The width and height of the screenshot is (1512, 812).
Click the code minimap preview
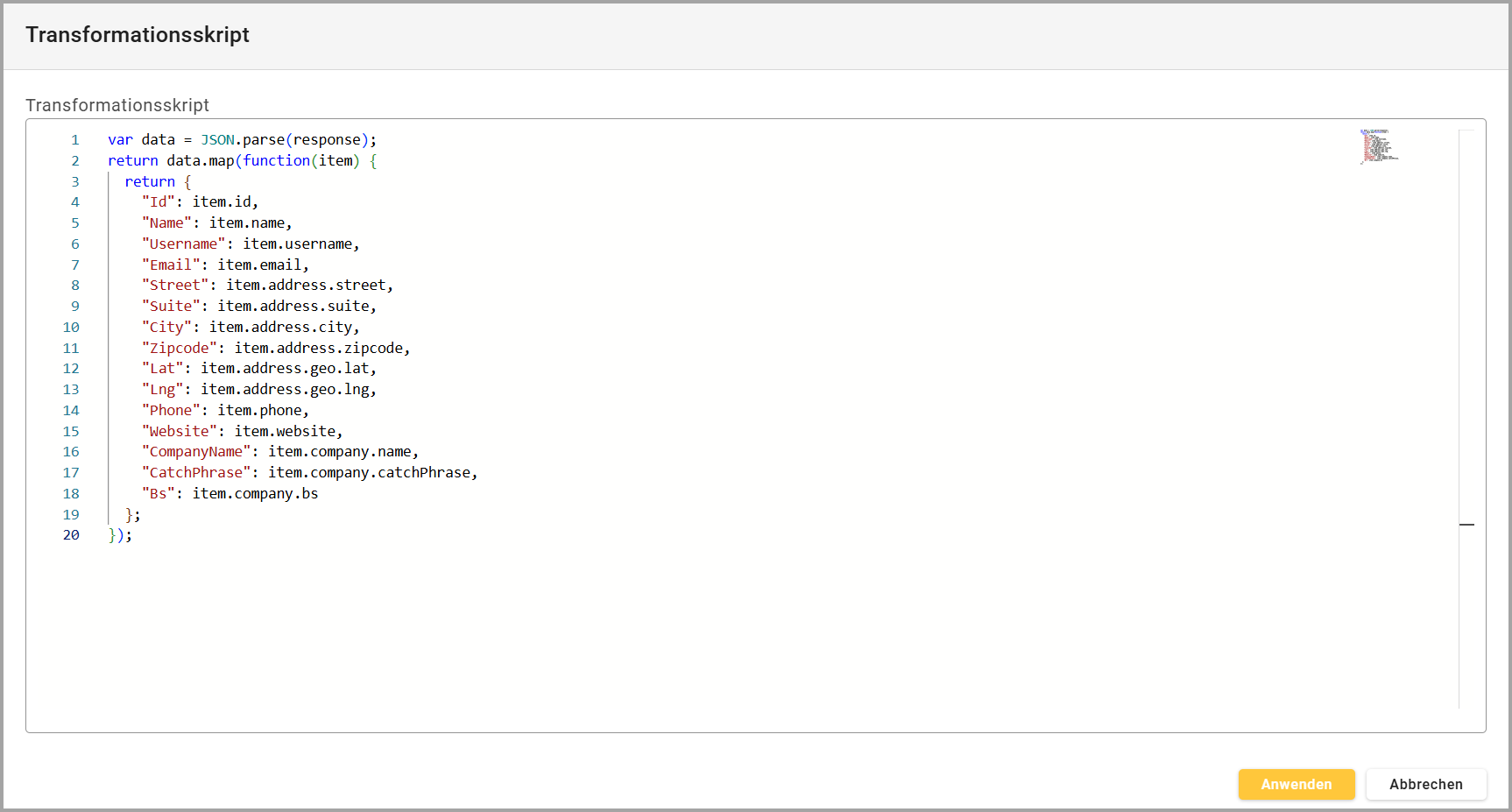pos(1378,146)
